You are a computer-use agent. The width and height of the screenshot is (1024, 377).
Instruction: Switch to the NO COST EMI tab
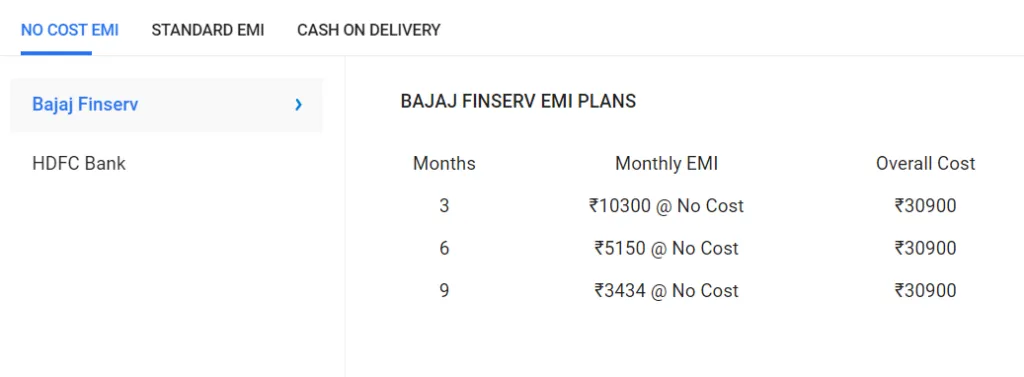tap(70, 30)
